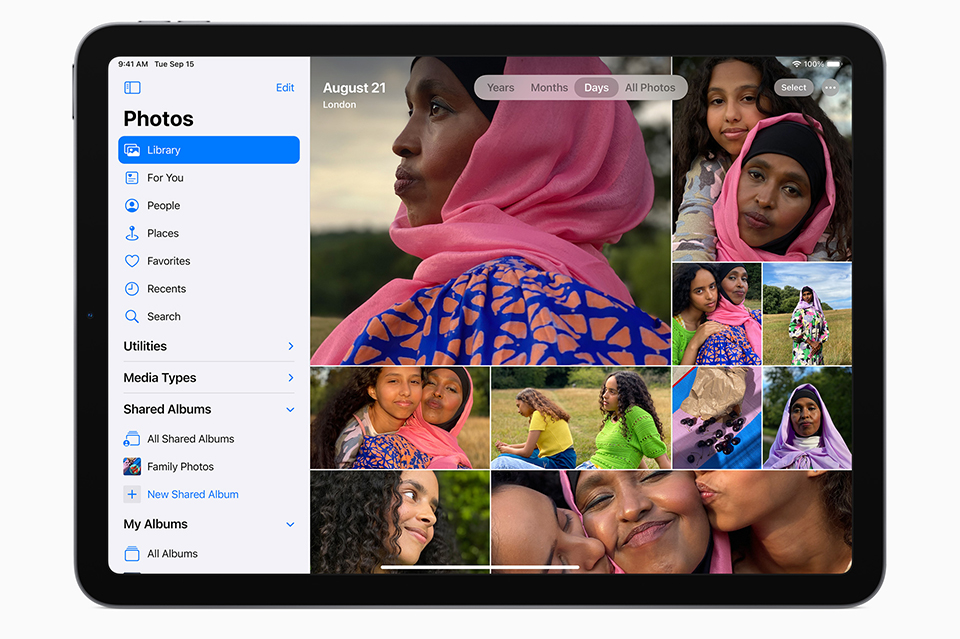Open photo of berries on blue paper
The height and width of the screenshot is (639, 960).
(717, 418)
